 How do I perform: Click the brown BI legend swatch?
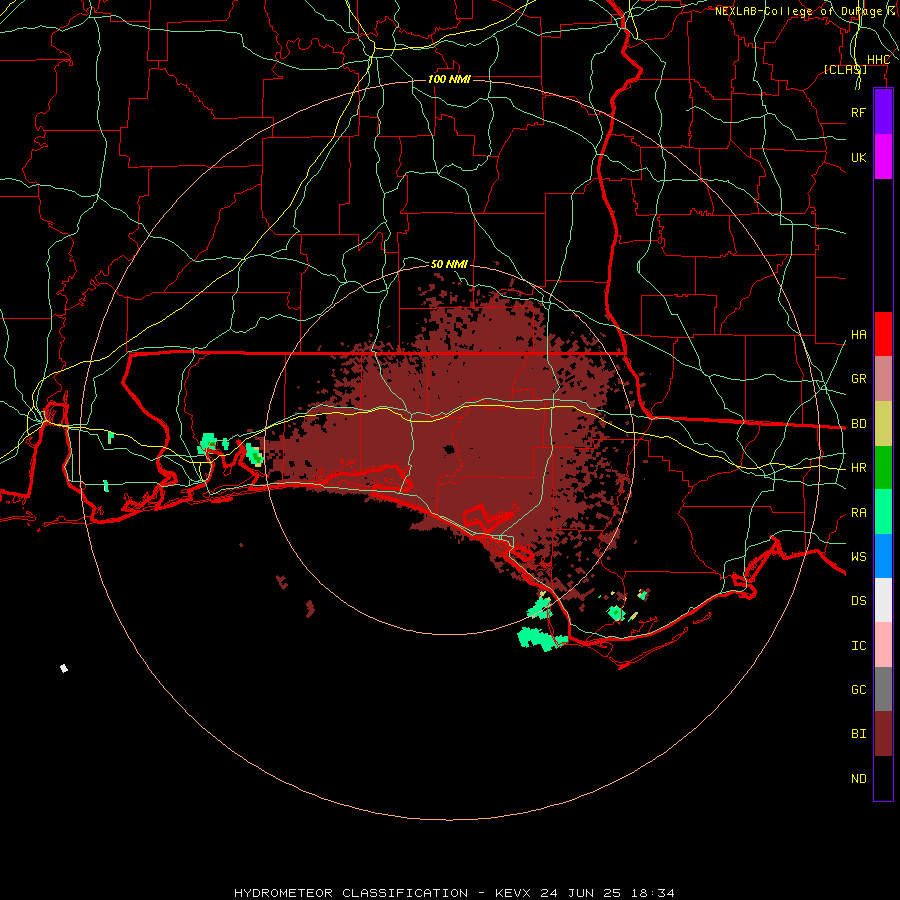pos(883,734)
